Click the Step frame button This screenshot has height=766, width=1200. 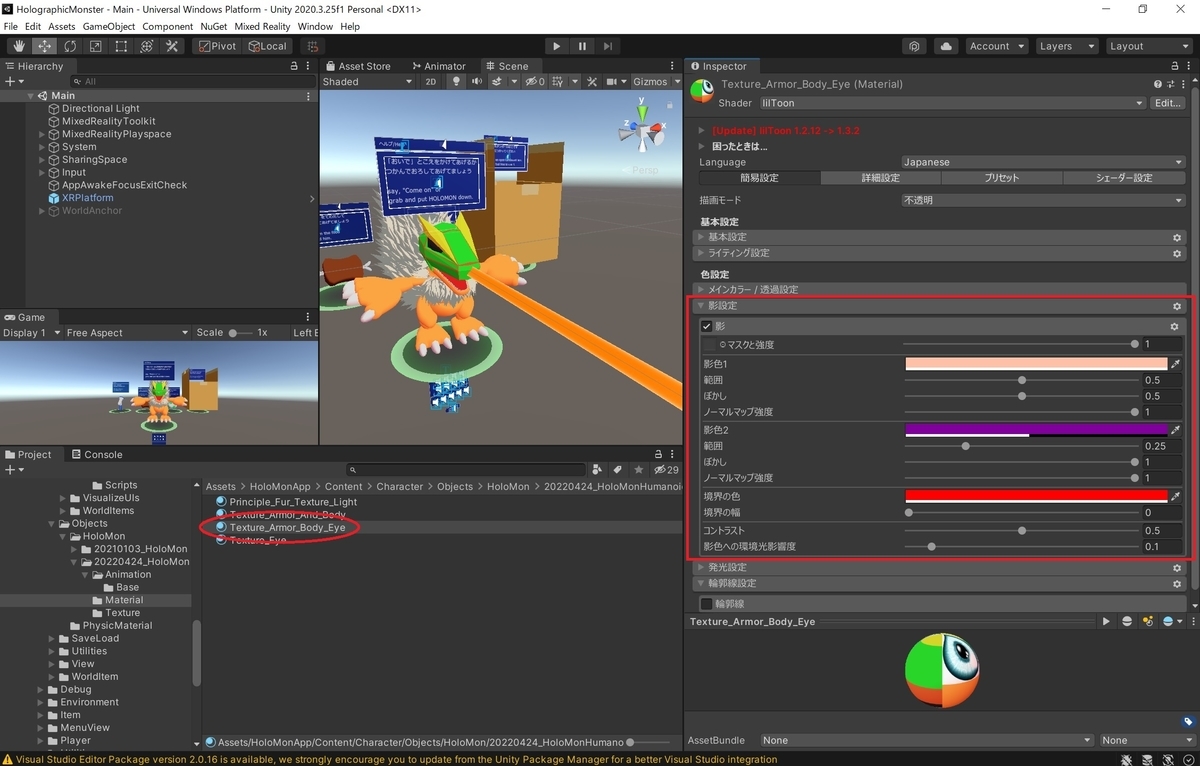click(607, 46)
